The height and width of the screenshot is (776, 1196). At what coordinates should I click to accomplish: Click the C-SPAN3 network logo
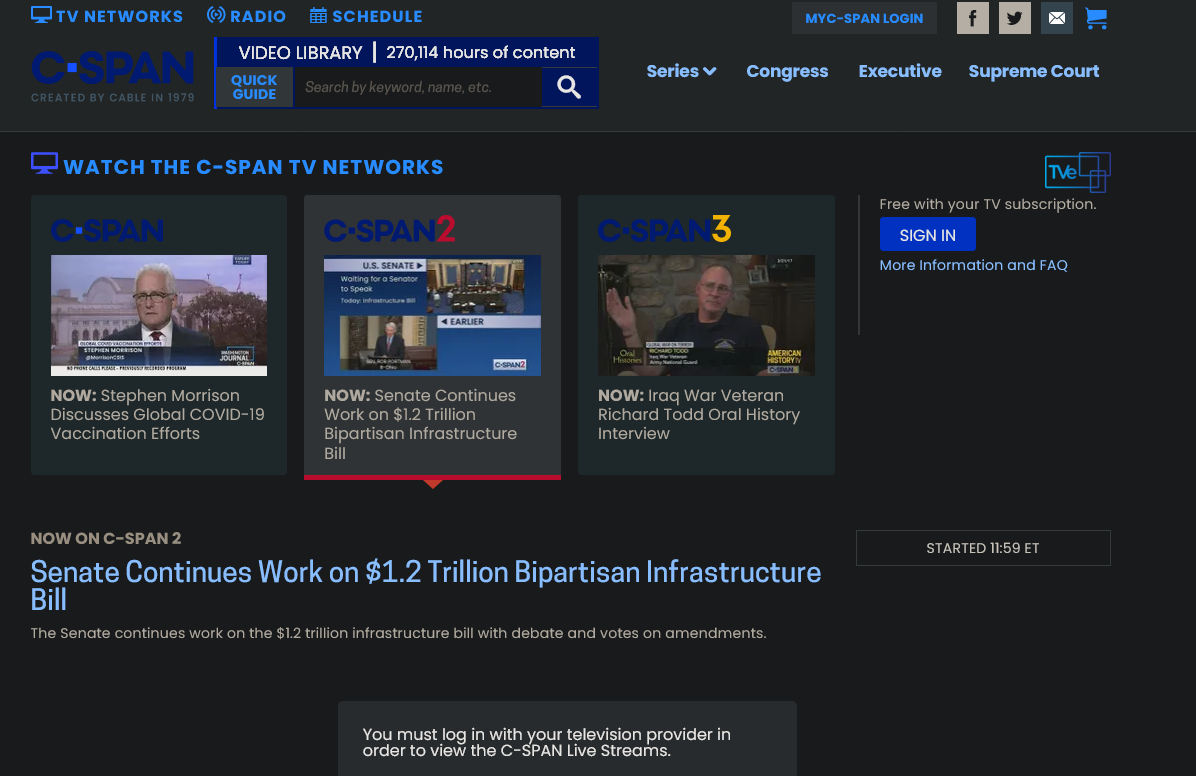click(x=664, y=230)
